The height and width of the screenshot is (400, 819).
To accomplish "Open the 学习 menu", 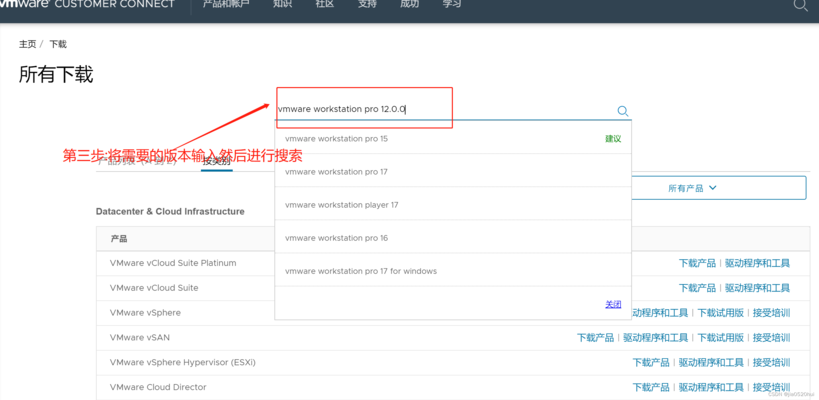I will [x=451, y=5].
